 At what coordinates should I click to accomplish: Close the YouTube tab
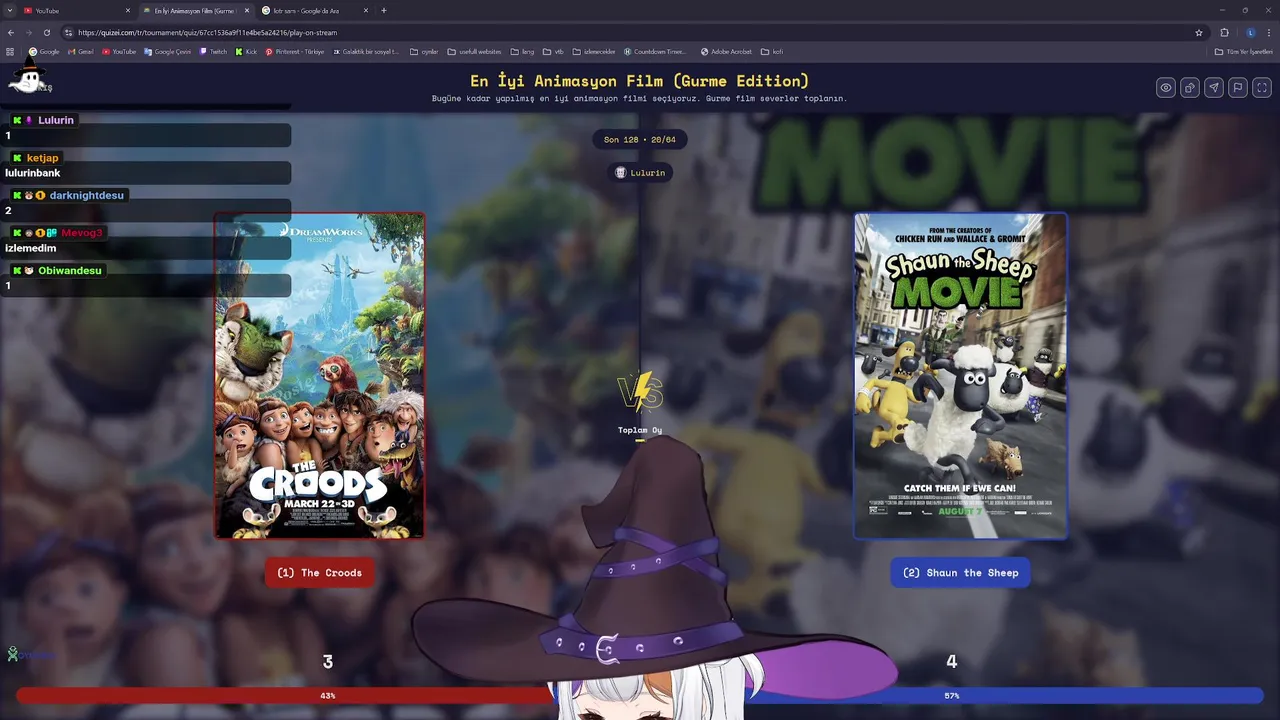[x=128, y=11]
